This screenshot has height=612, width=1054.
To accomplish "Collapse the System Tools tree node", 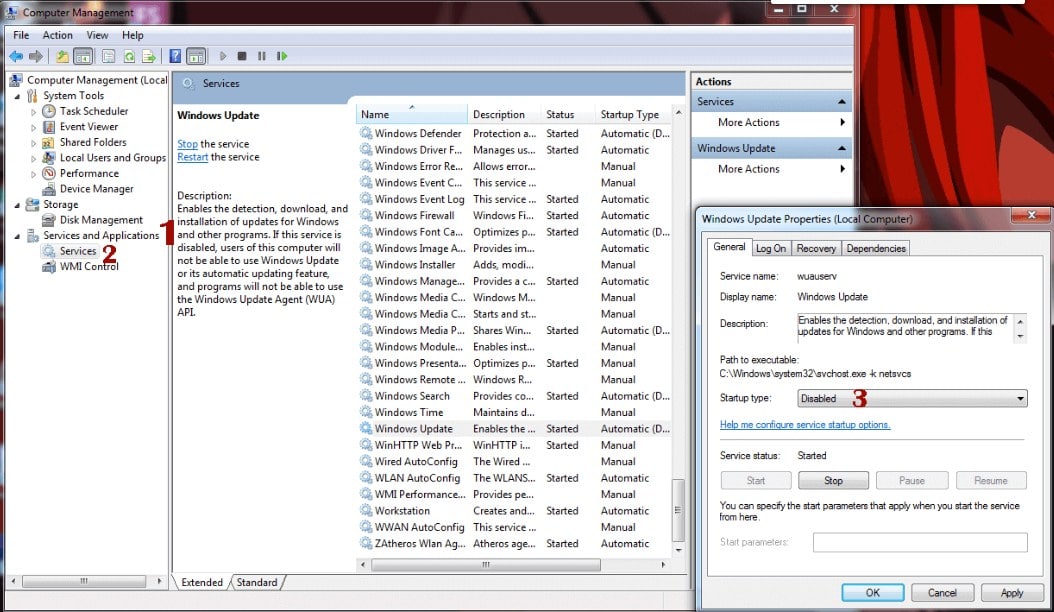I will [17, 96].
